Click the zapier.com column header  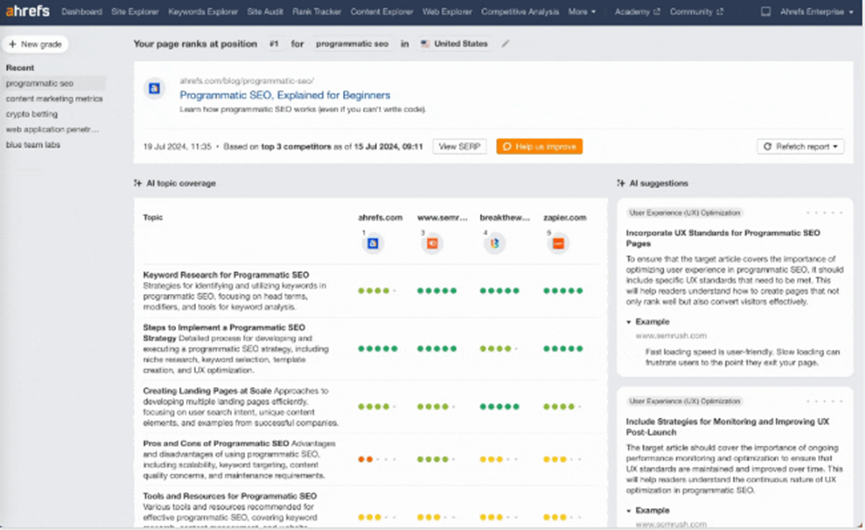565,218
